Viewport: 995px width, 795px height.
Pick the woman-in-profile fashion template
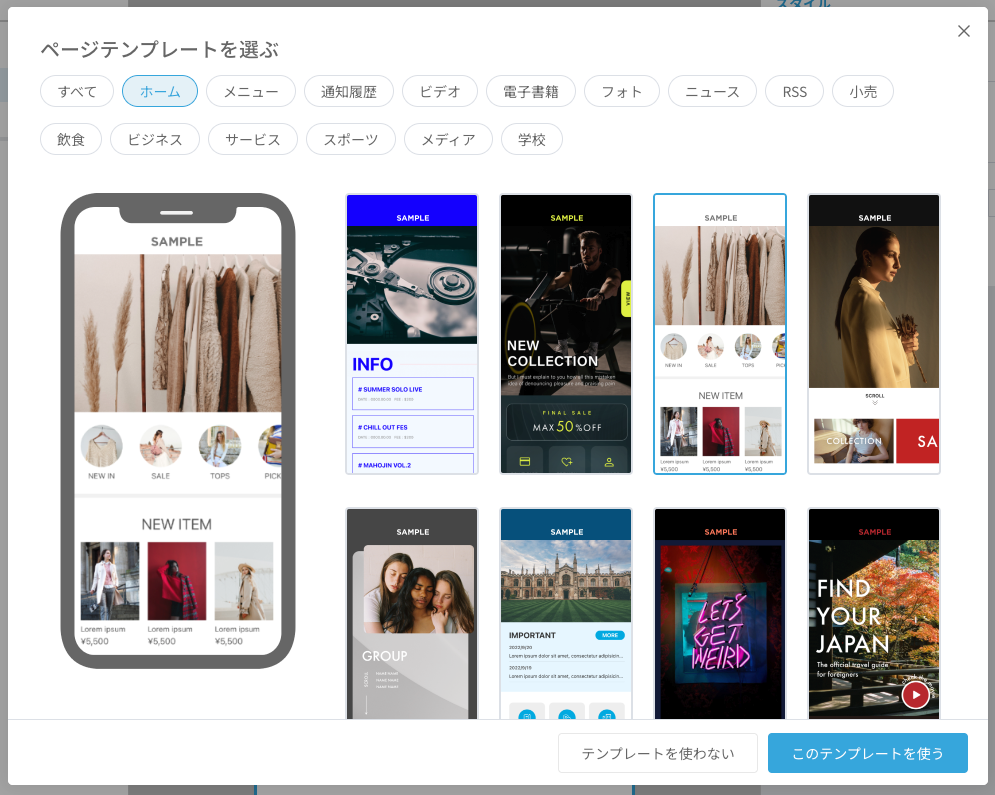click(874, 334)
